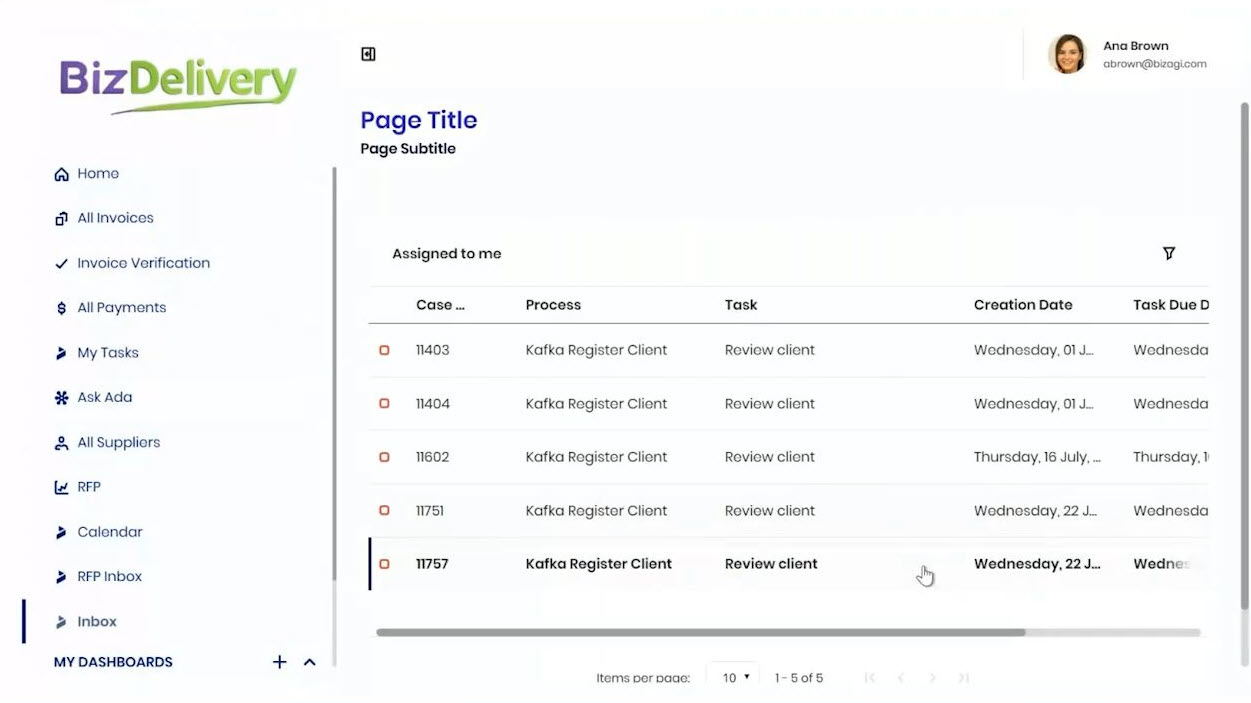Screen dimensions: 1251x703
Task: Click the red status box for case 11602
Action: tap(384, 457)
